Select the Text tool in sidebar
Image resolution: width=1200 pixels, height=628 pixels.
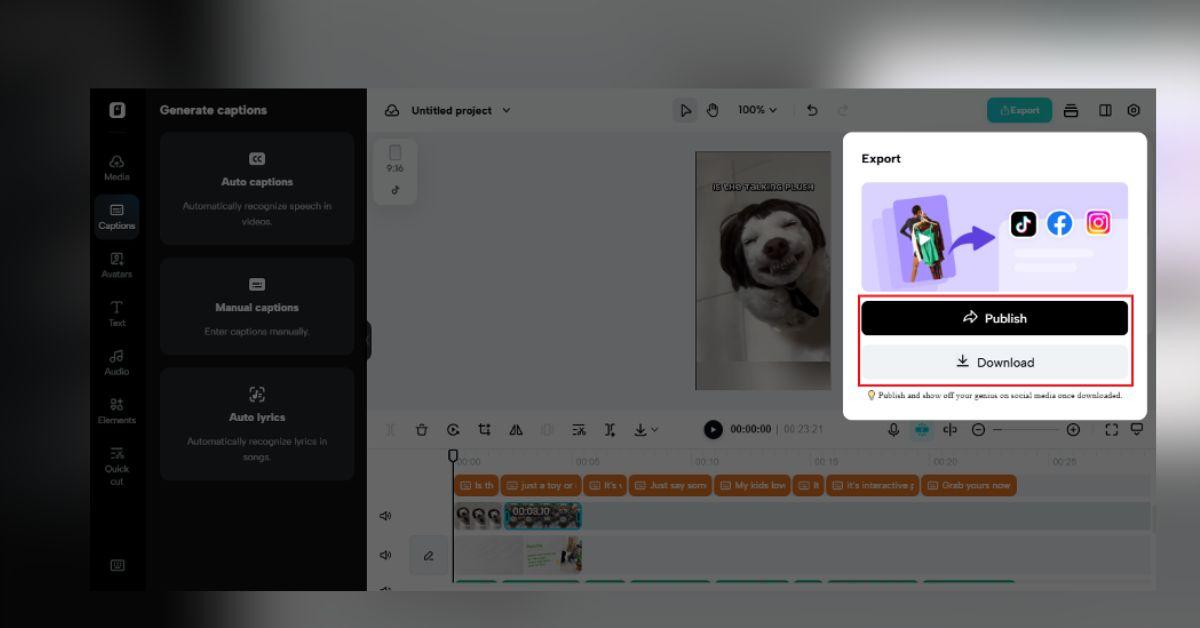point(117,313)
